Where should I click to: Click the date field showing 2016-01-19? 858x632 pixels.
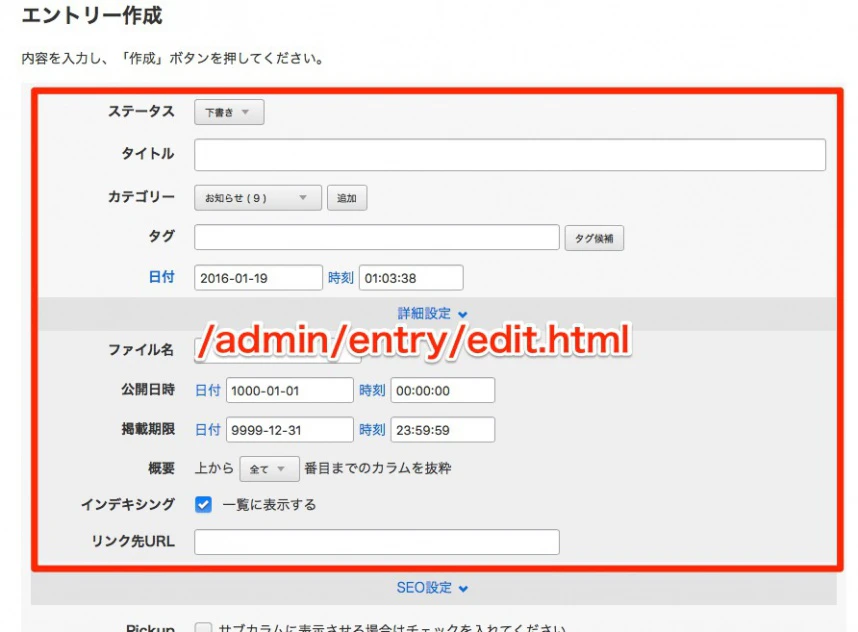[258, 277]
